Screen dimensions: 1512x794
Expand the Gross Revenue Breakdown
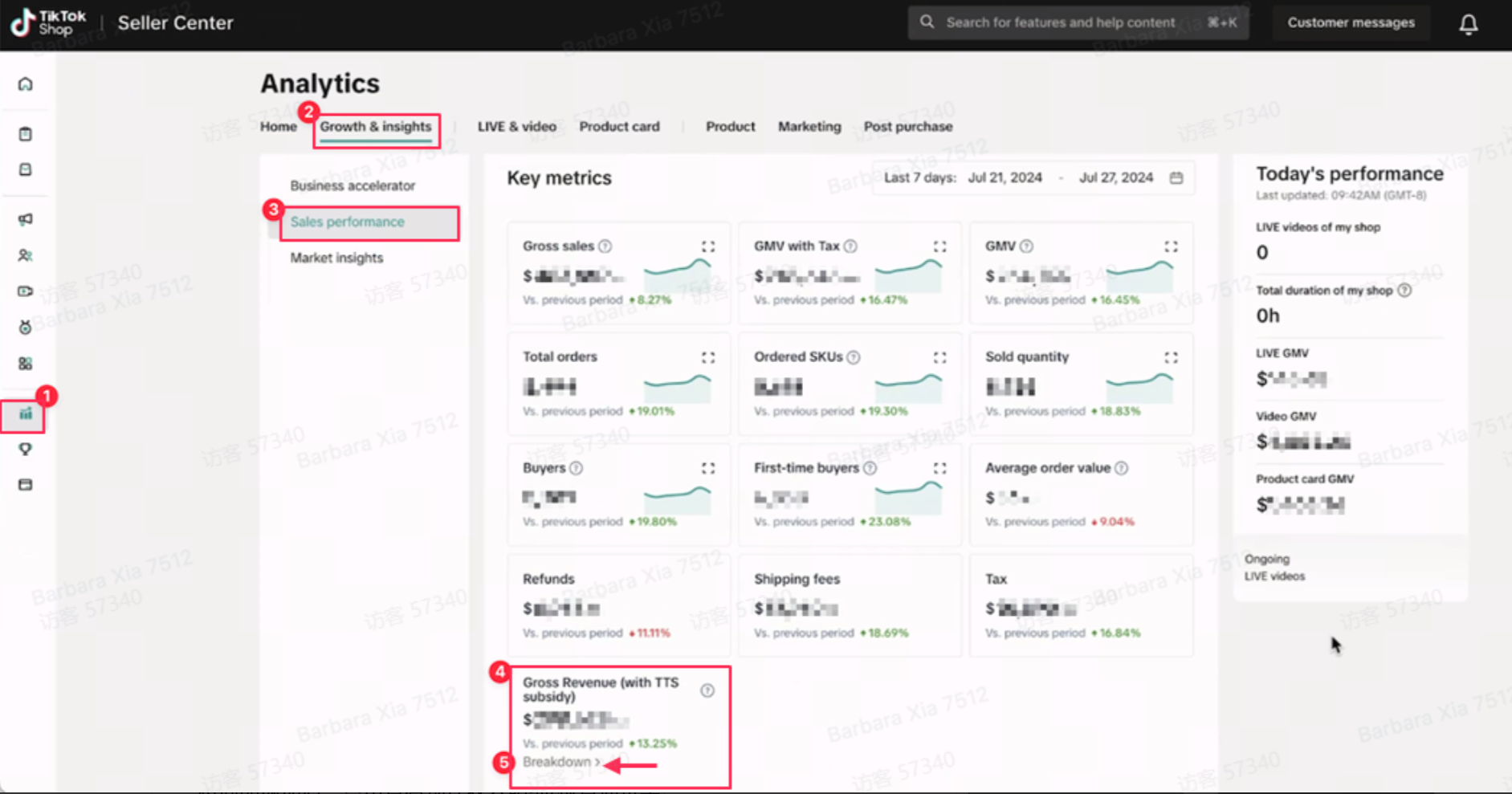click(x=560, y=762)
